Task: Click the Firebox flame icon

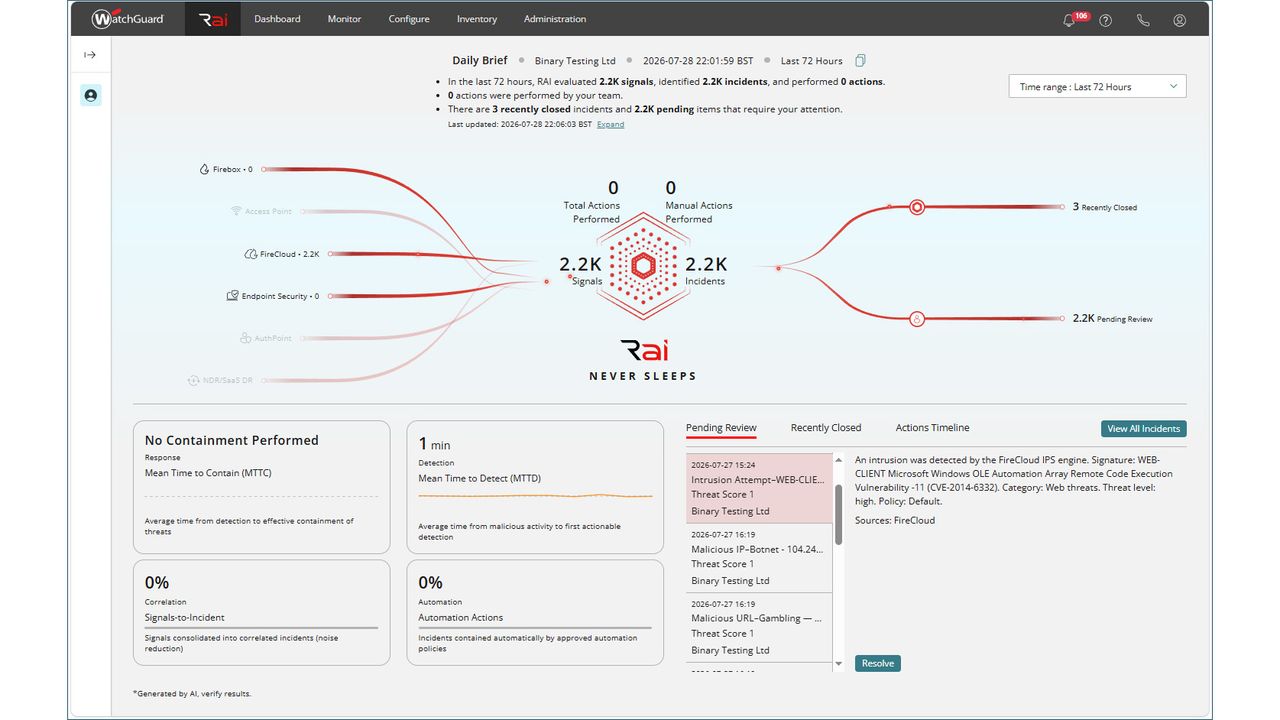Action: tap(204, 170)
